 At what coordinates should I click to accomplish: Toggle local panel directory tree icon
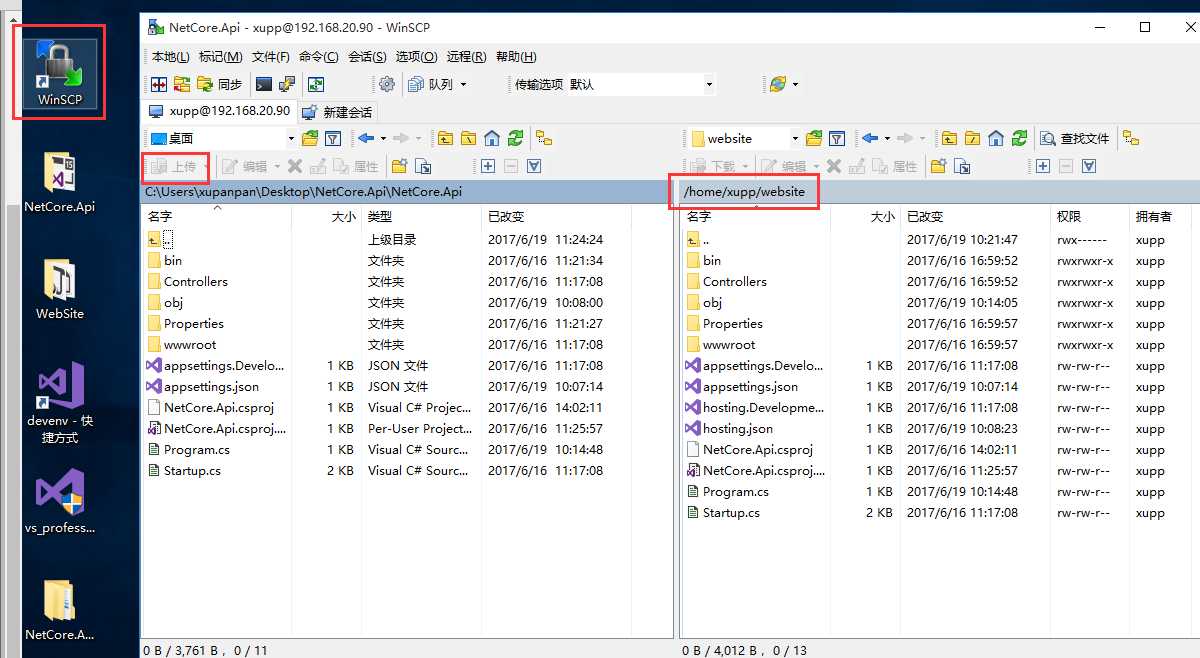point(544,138)
